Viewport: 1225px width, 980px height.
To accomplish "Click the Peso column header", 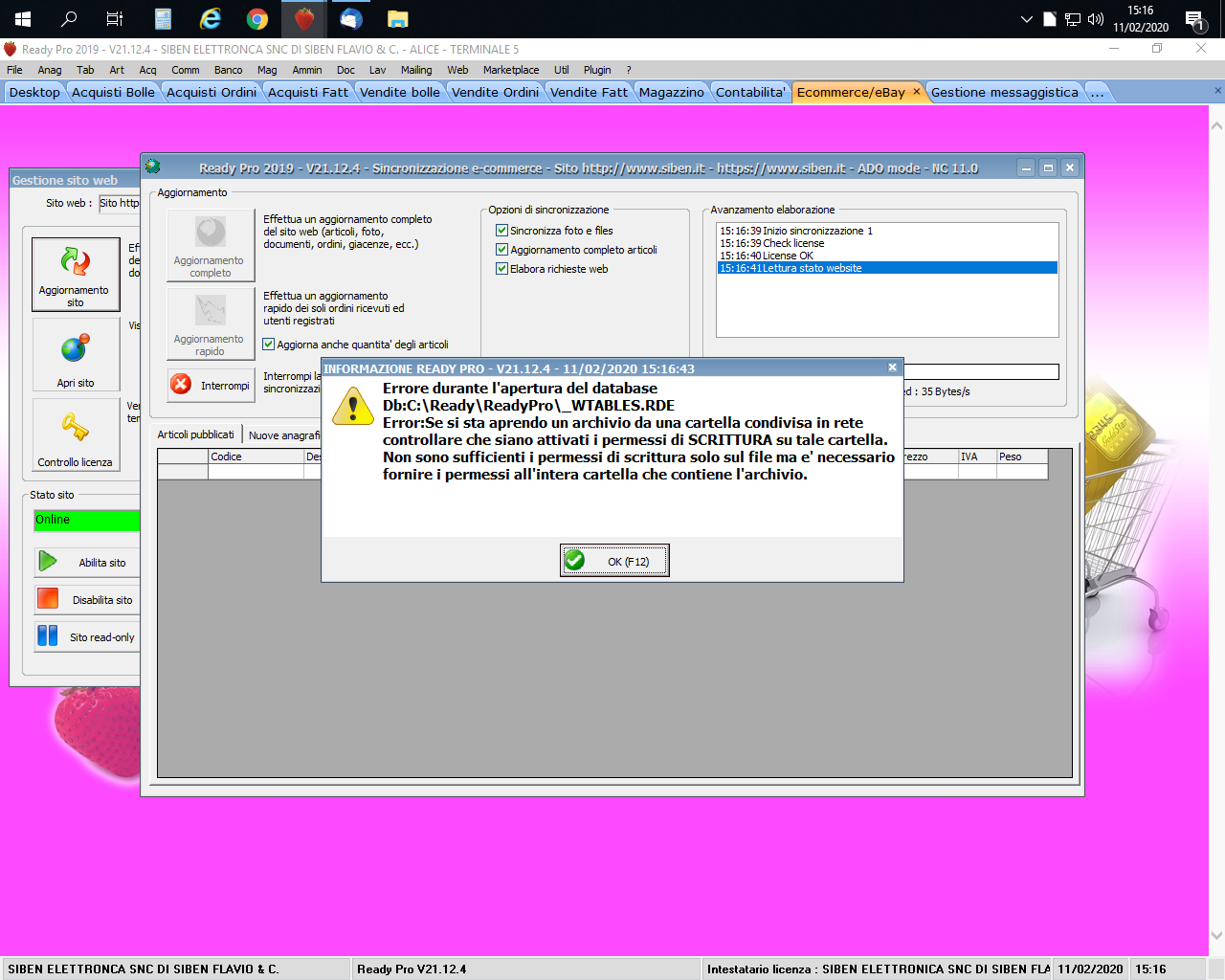I will coord(1022,457).
